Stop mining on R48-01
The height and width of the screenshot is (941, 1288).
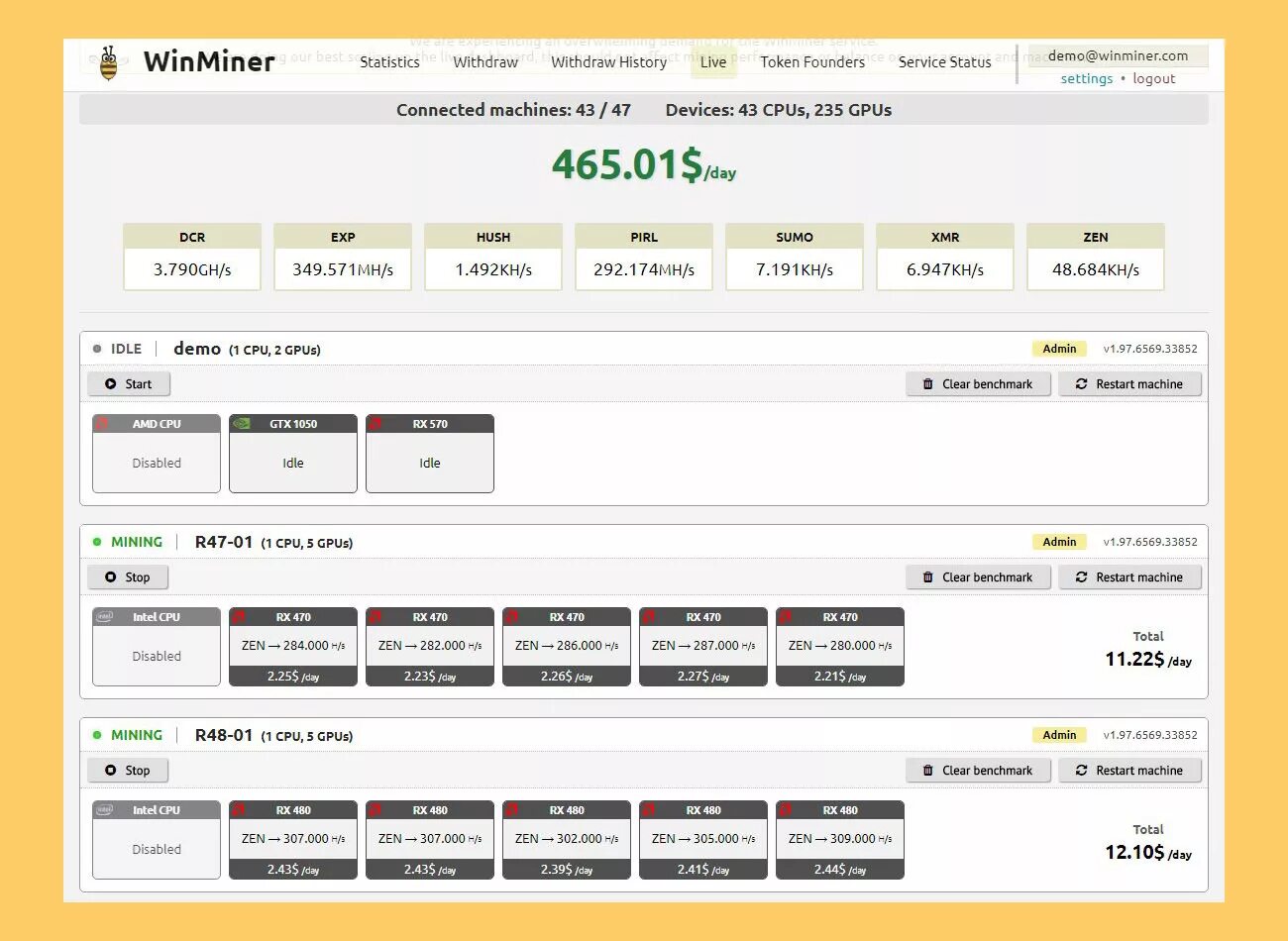tap(128, 770)
